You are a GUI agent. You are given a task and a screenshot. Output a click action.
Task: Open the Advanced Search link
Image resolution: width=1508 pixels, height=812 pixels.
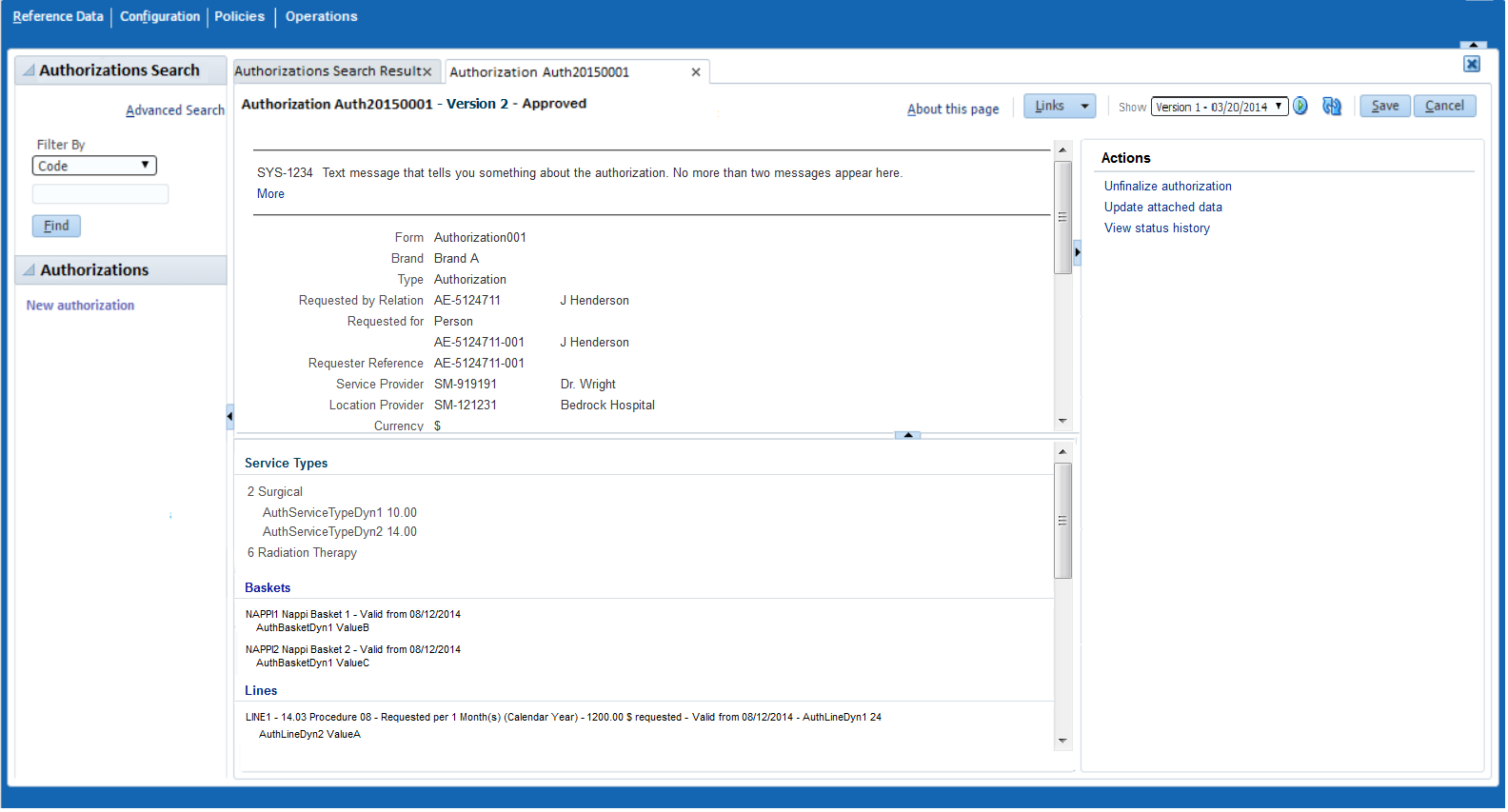pos(175,110)
